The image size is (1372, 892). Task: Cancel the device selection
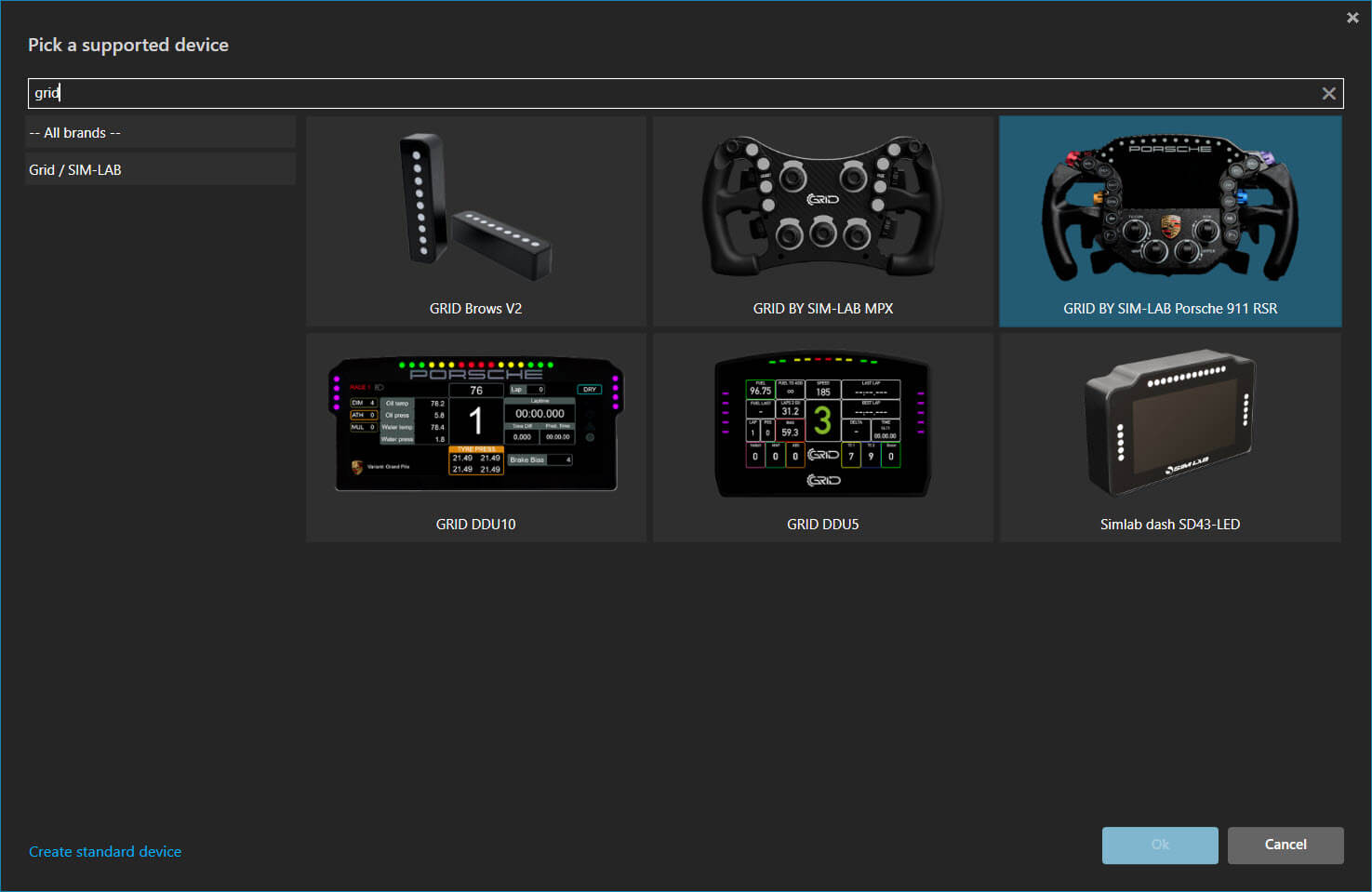point(1285,845)
